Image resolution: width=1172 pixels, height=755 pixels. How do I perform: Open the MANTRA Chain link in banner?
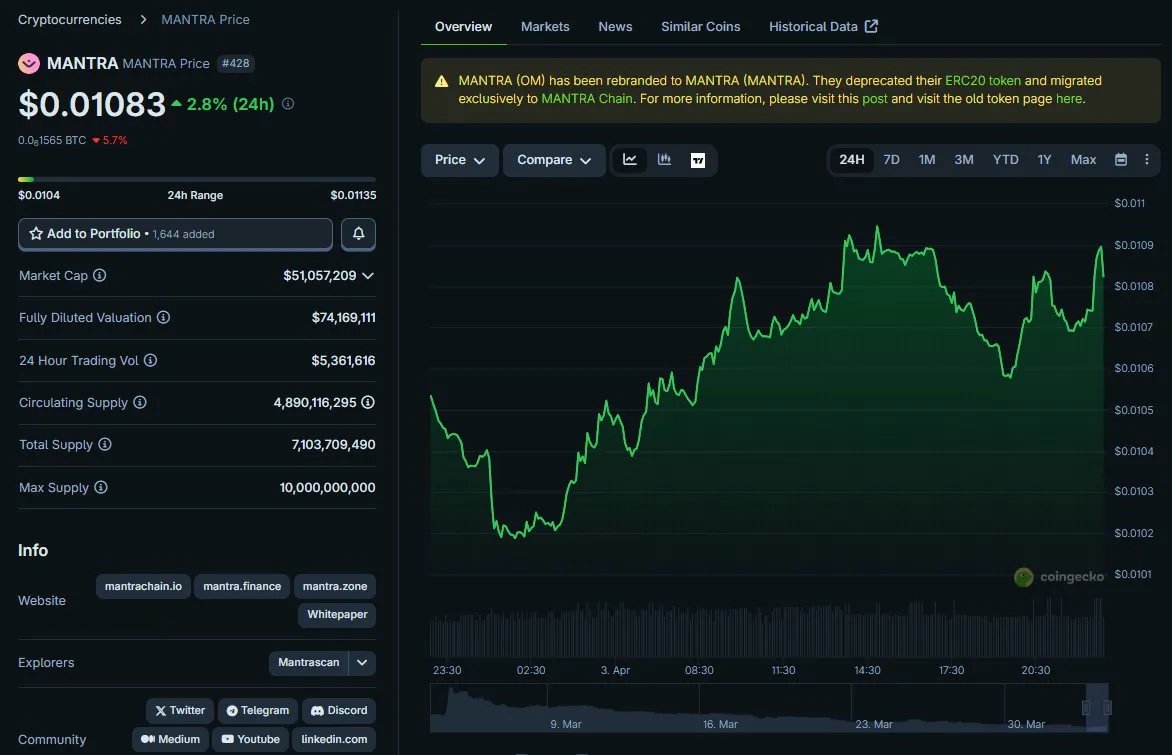click(587, 99)
